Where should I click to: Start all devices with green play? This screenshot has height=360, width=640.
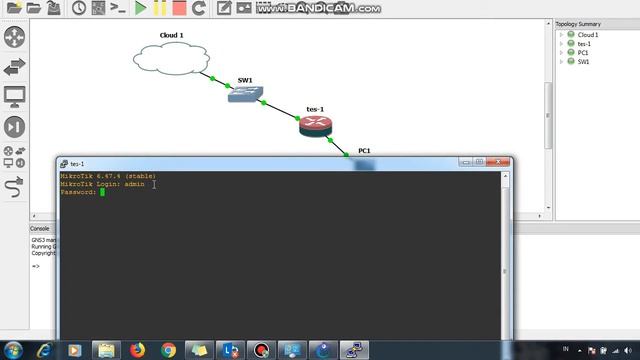[141, 8]
